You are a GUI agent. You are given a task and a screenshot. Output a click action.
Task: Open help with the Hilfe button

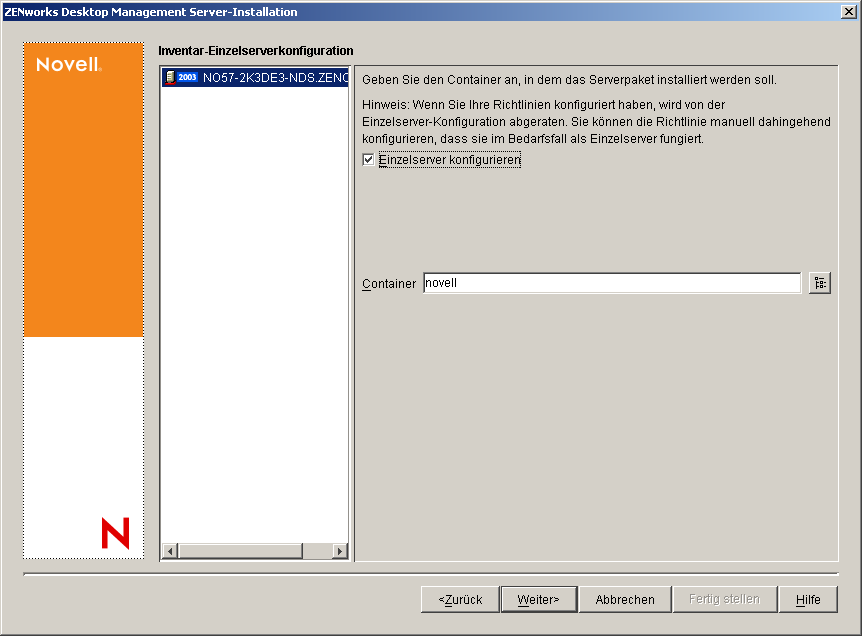tap(808, 599)
